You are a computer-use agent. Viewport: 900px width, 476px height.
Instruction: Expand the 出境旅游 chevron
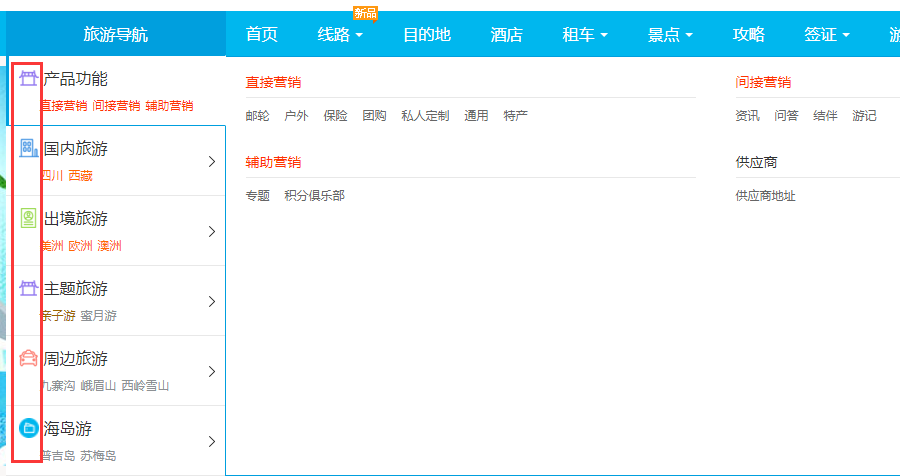(x=211, y=232)
